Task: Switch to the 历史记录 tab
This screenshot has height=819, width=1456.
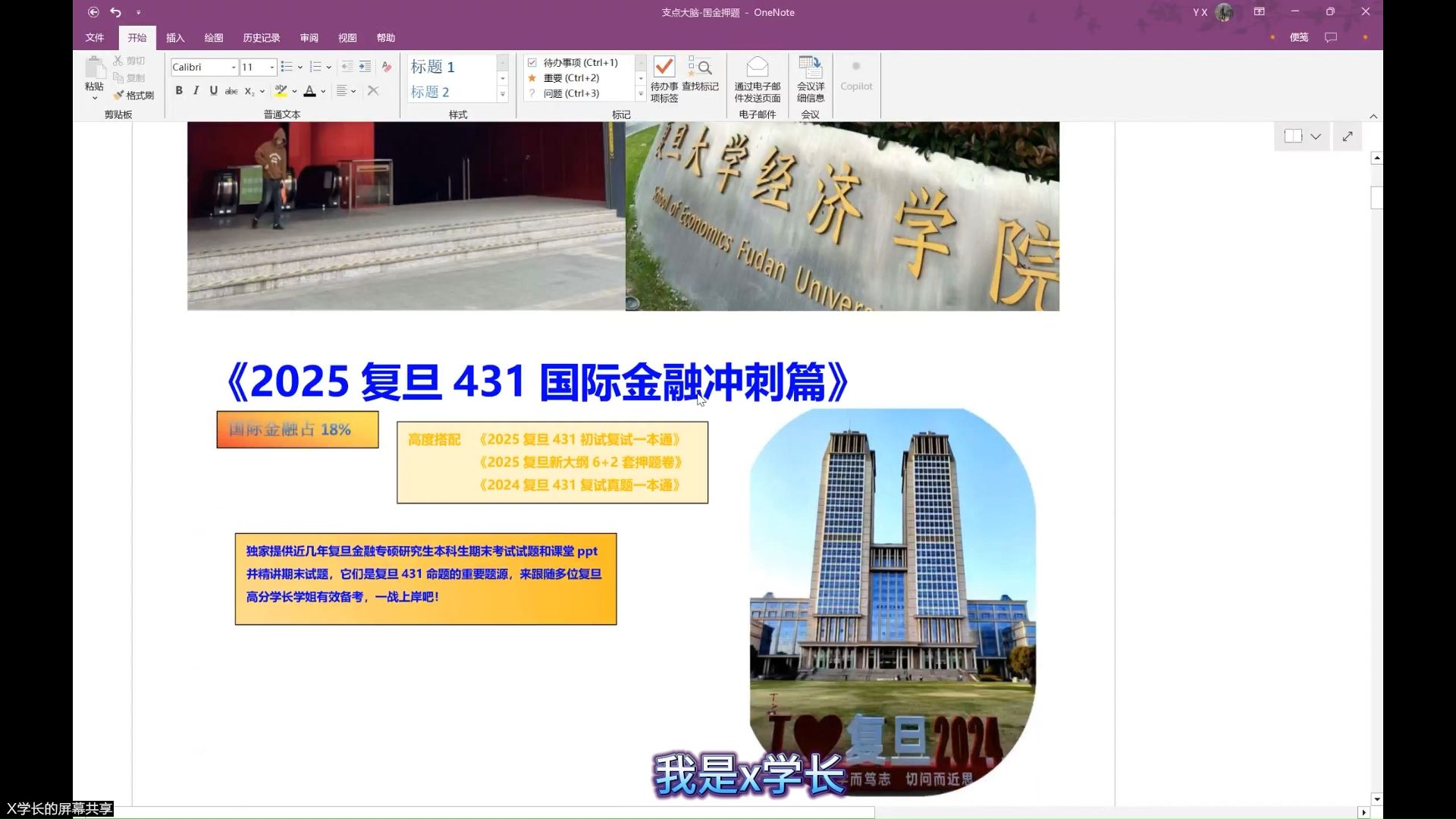Action: pyautogui.click(x=262, y=38)
